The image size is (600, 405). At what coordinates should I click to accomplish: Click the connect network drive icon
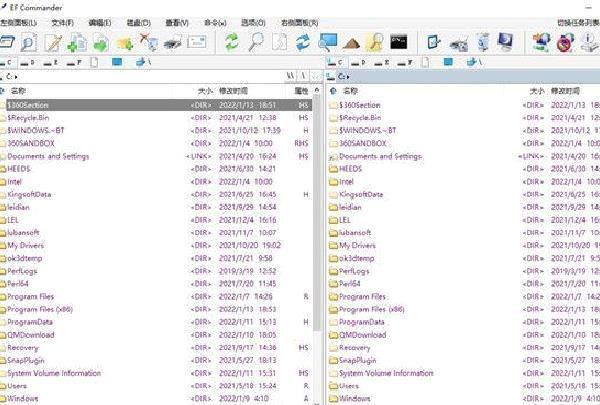[541, 42]
